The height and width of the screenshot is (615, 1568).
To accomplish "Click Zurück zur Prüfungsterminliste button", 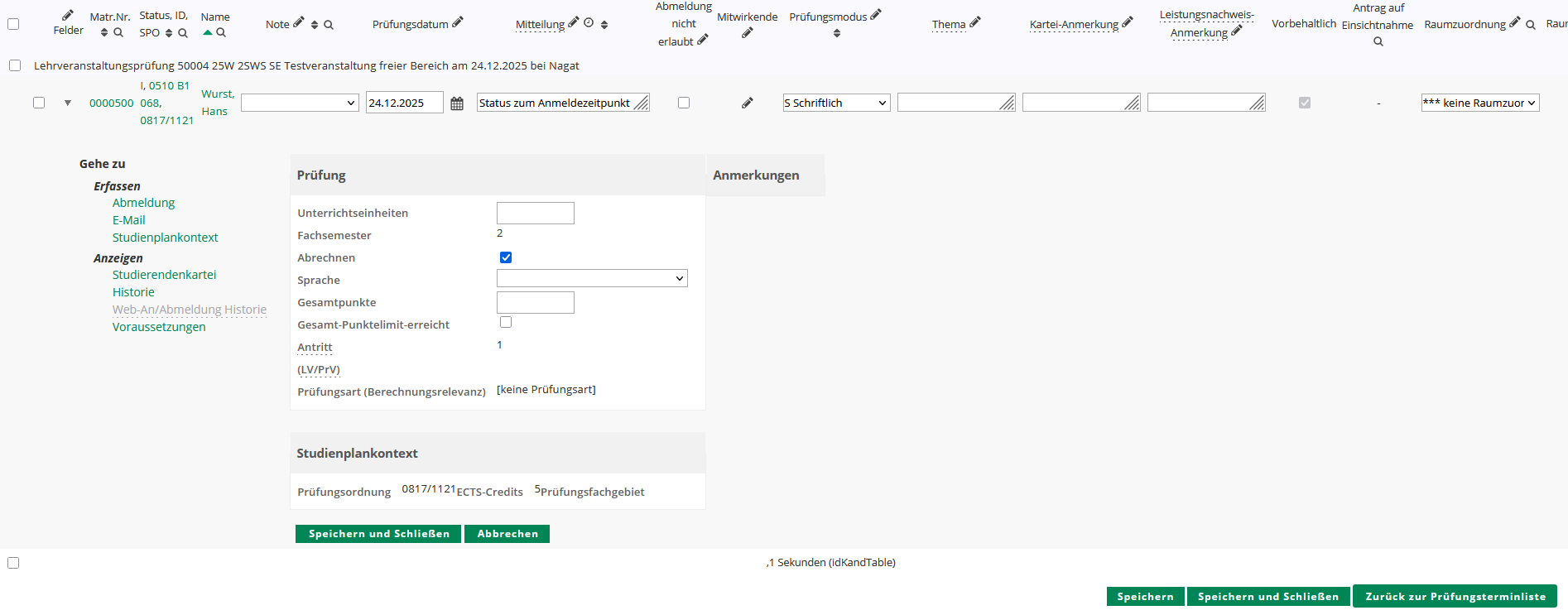I will pos(1455,597).
